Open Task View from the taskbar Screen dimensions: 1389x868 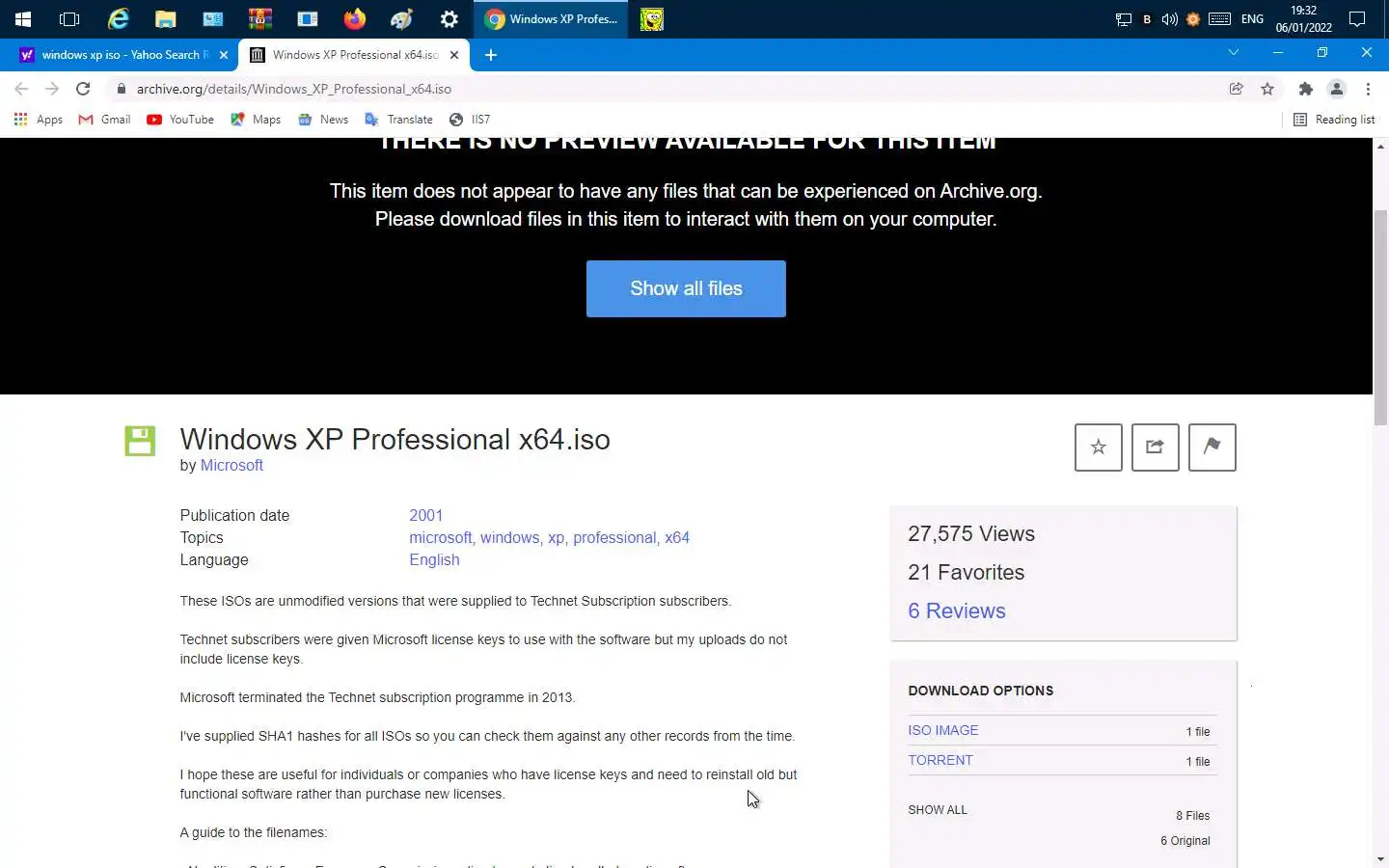[x=69, y=19]
